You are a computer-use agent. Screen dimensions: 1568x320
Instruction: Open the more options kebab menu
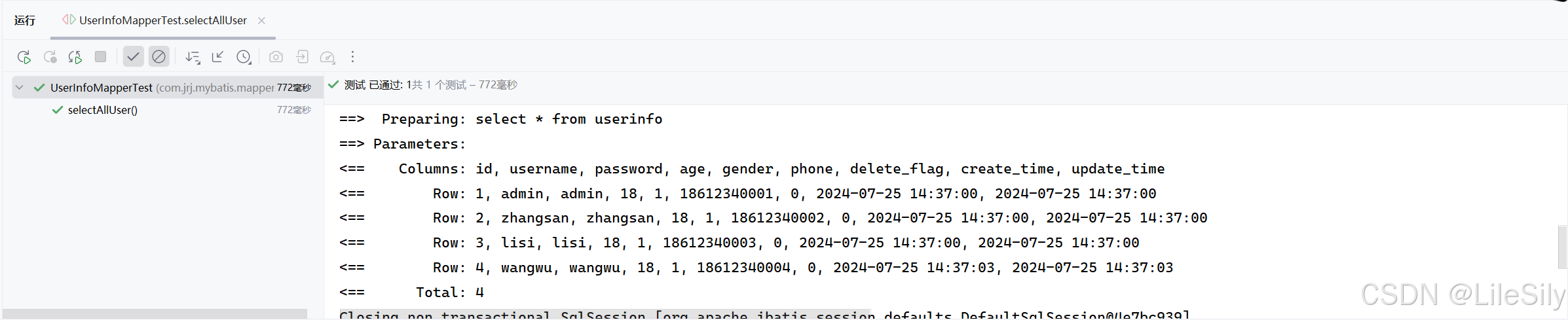tap(352, 57)
